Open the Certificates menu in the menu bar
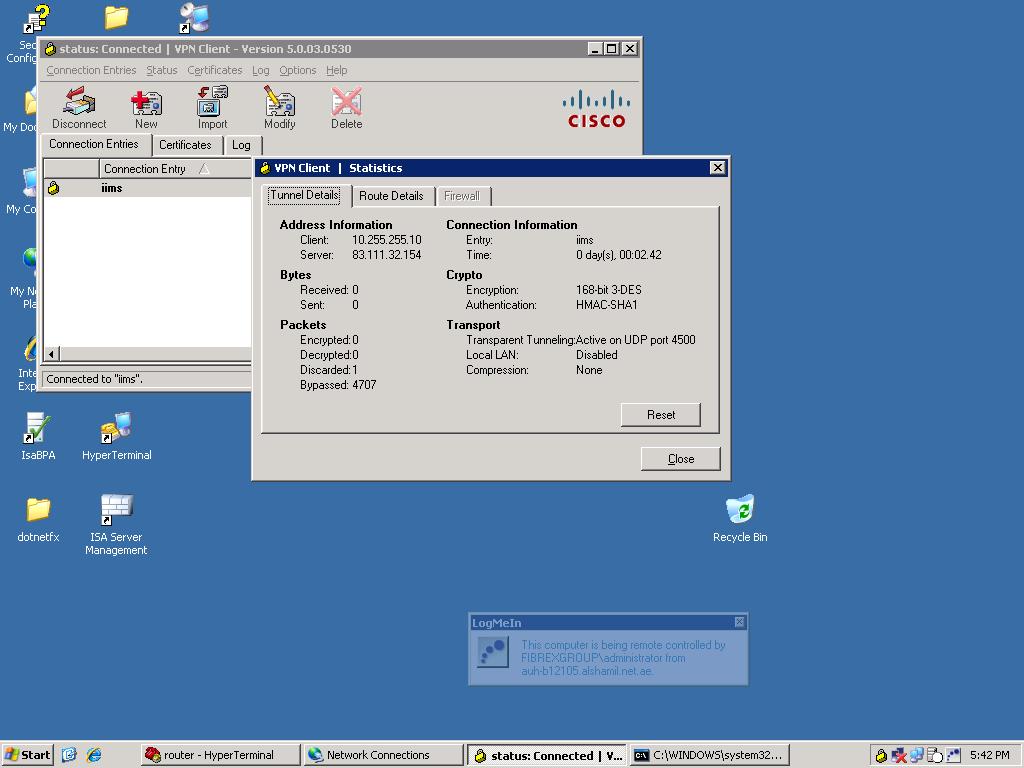Screen dimensions: 1024x768 tap(214, 71)
